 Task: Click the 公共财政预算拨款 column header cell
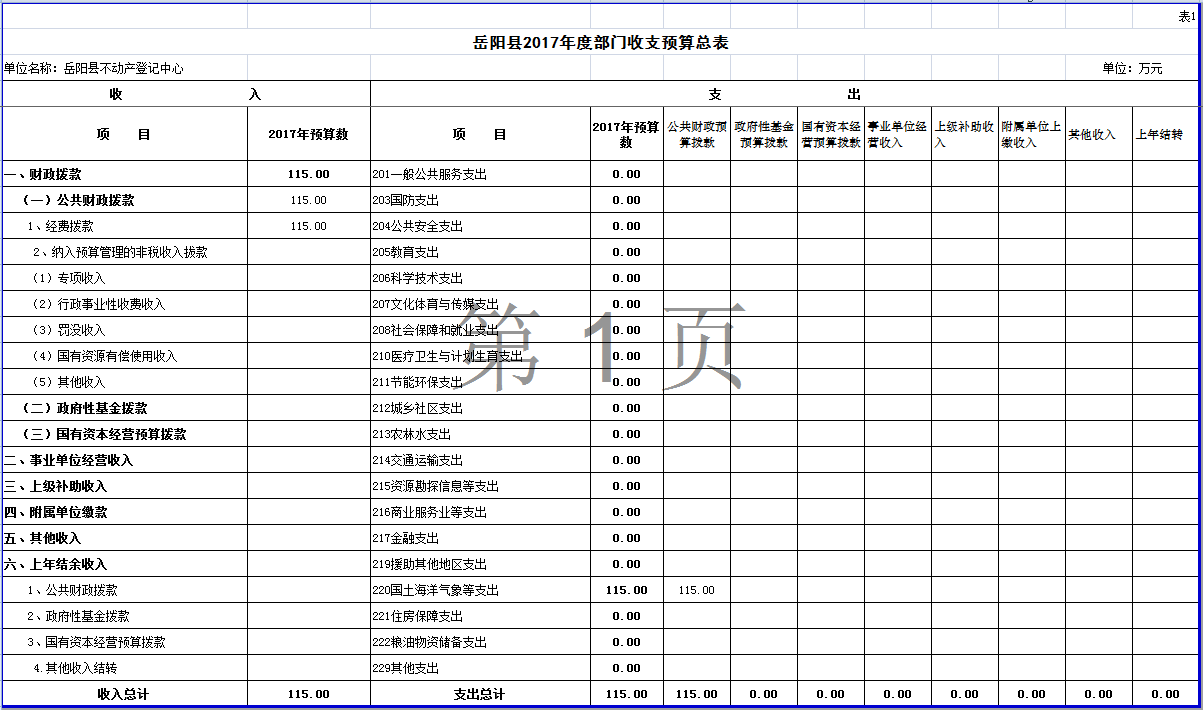[697, 134]
